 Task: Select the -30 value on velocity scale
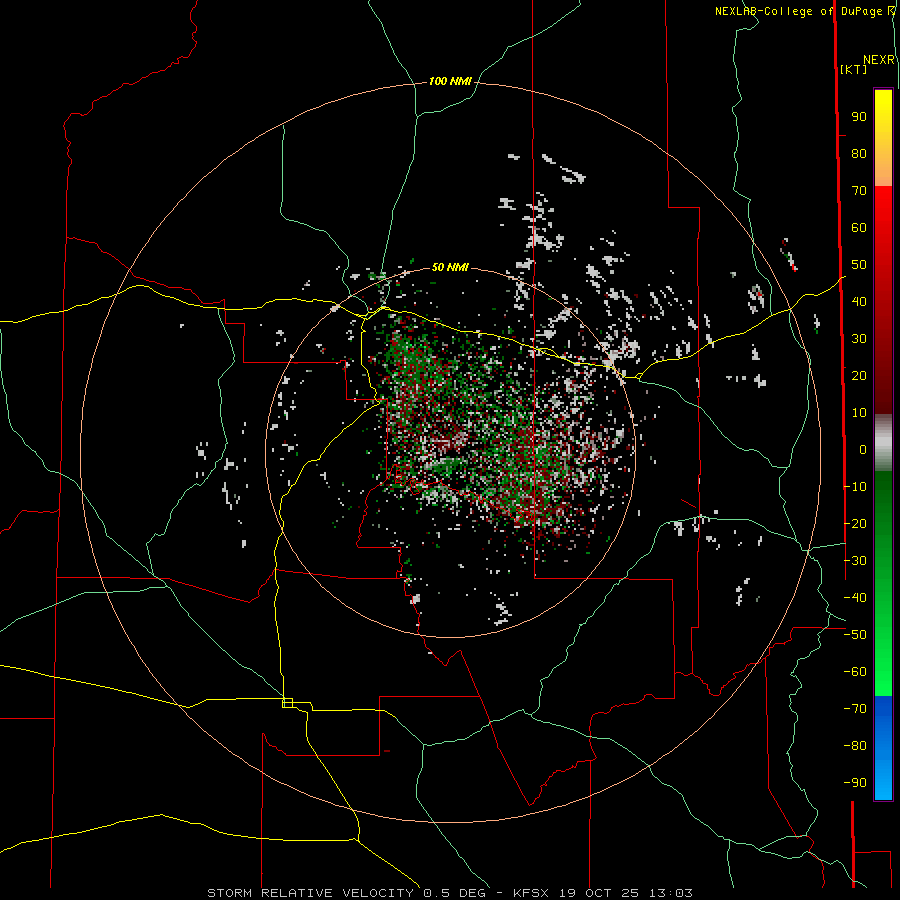pos(855,561)
